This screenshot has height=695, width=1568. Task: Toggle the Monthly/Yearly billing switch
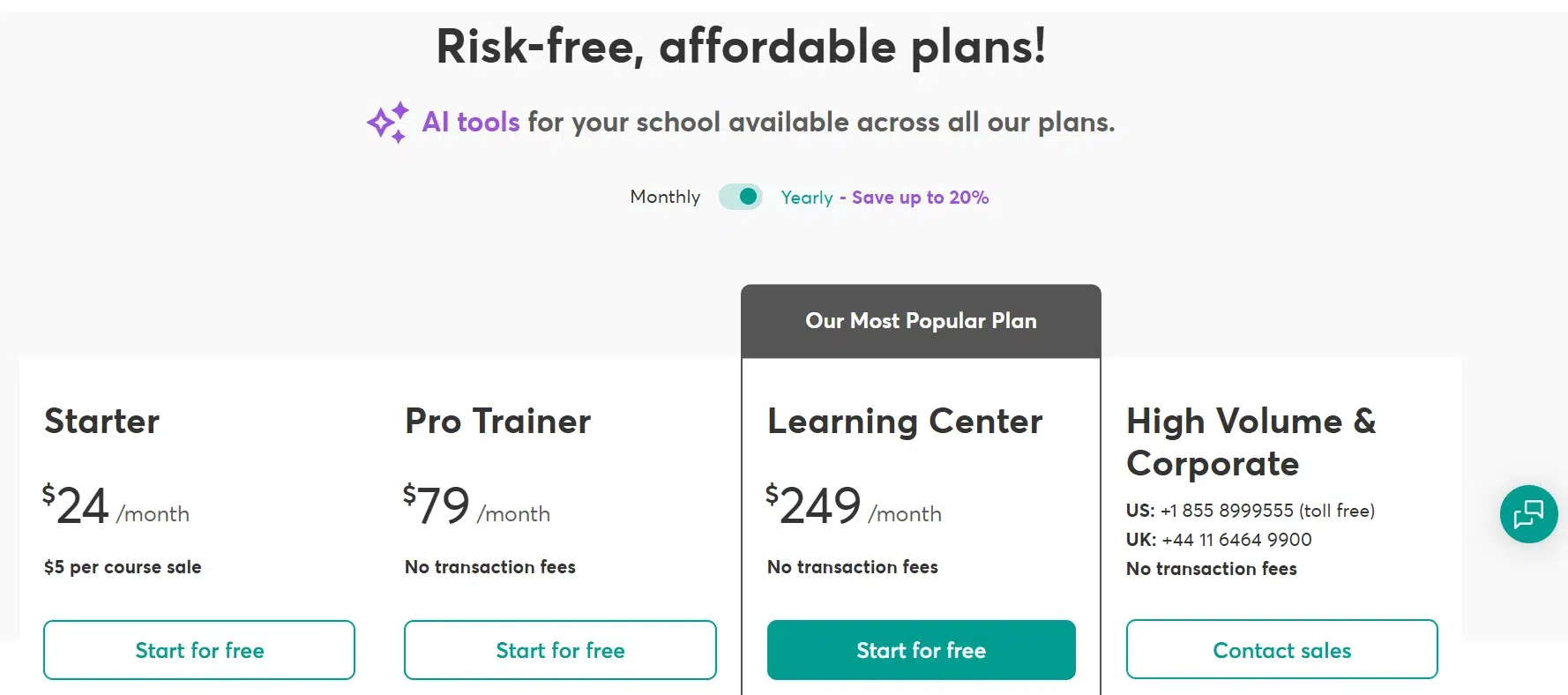click(741, 197)
